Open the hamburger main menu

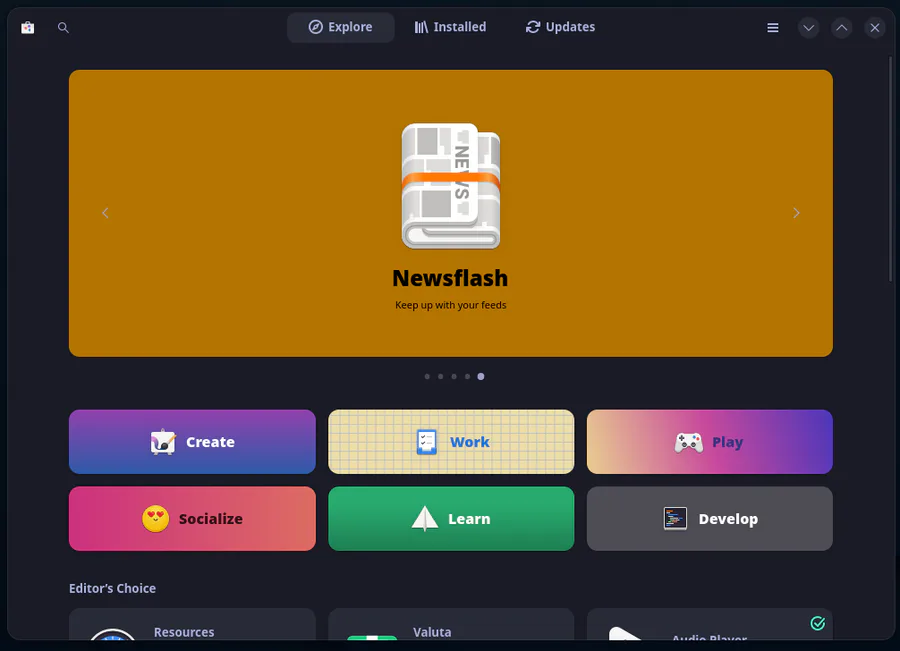point(773,28)
